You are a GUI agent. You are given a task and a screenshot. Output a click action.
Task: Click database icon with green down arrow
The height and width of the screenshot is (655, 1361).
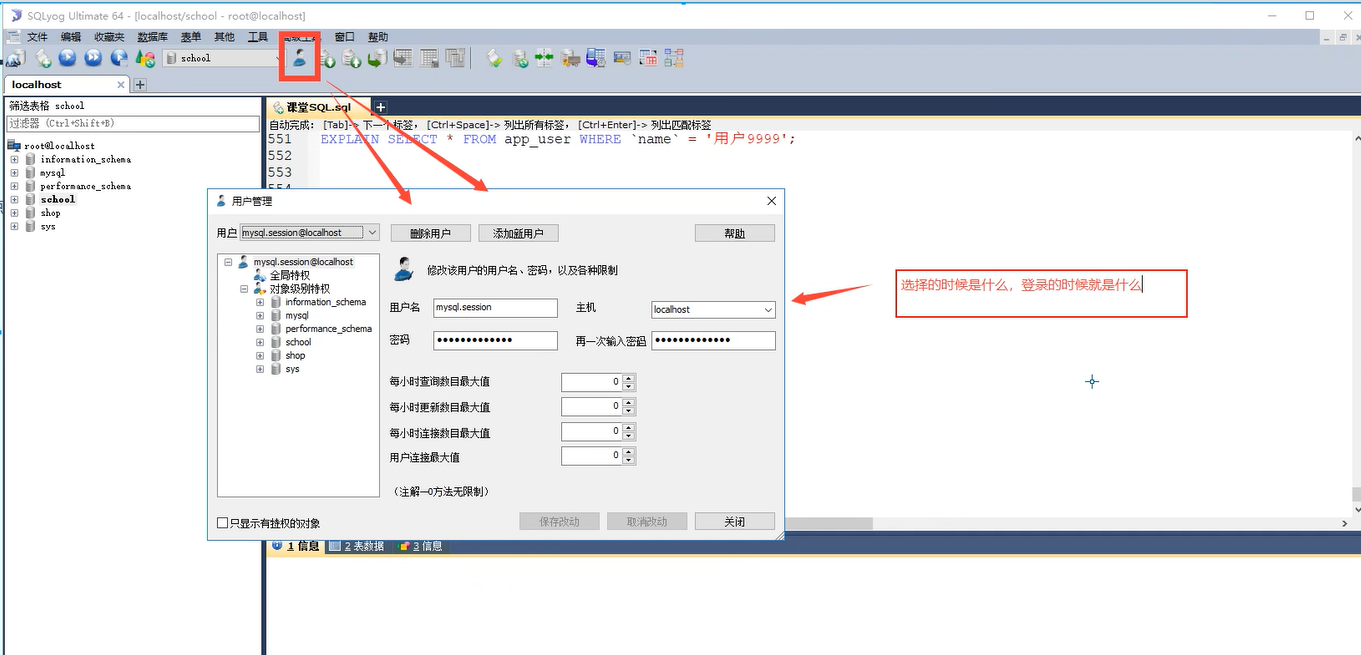[327, 58]
